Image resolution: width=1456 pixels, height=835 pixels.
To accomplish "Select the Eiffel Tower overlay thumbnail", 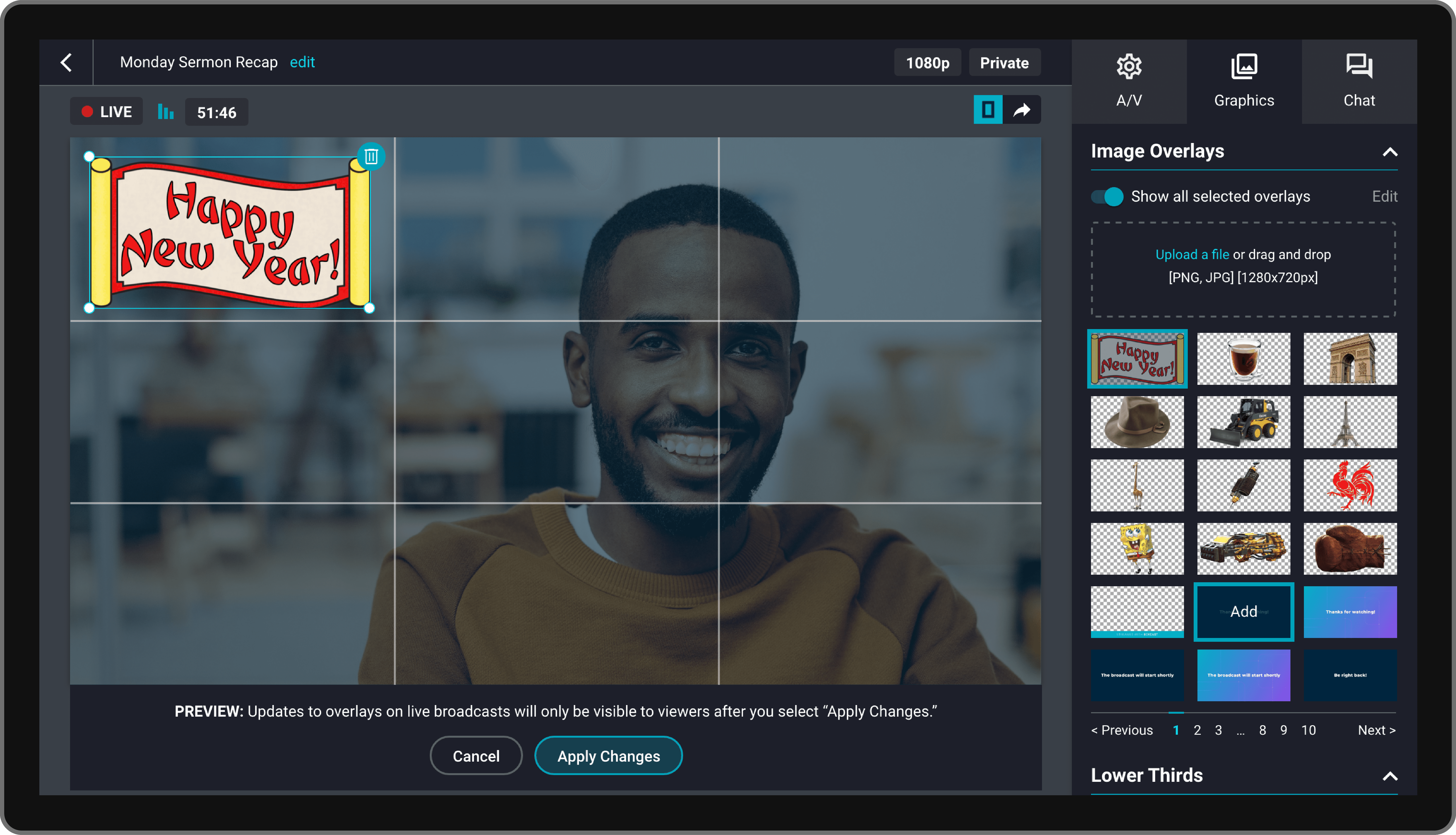I will 1350,422.
